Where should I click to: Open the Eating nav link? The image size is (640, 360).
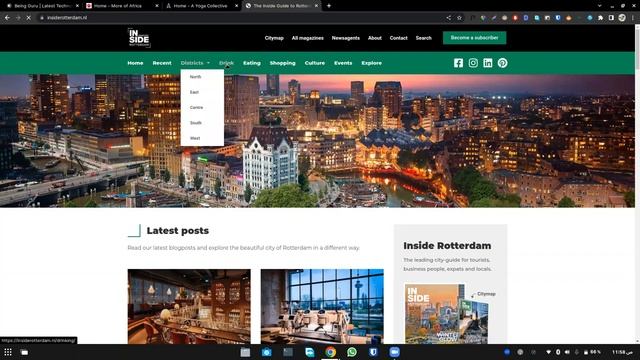252,63
